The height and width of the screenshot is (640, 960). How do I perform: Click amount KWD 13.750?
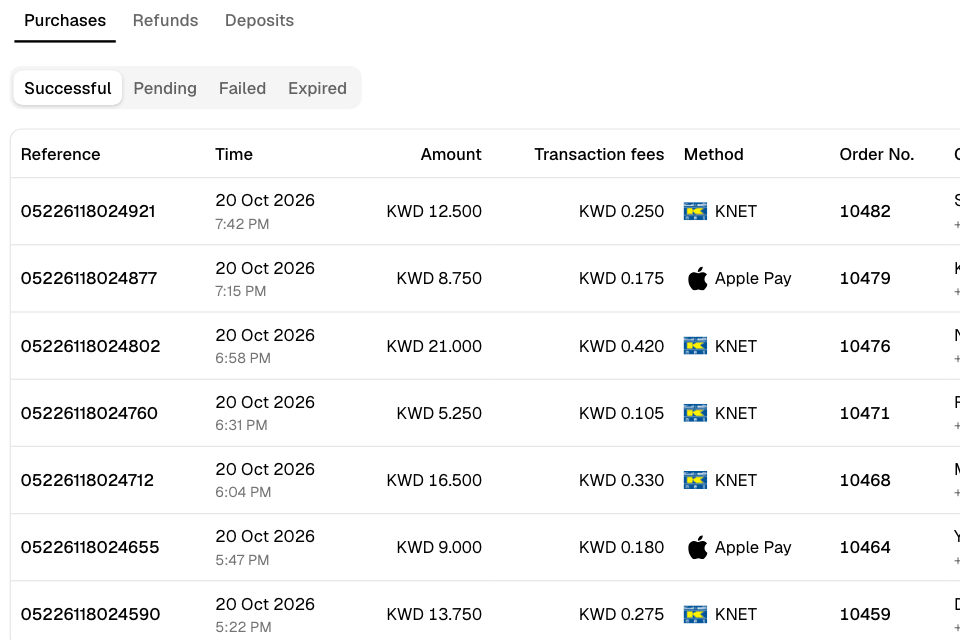click(434, 614)
